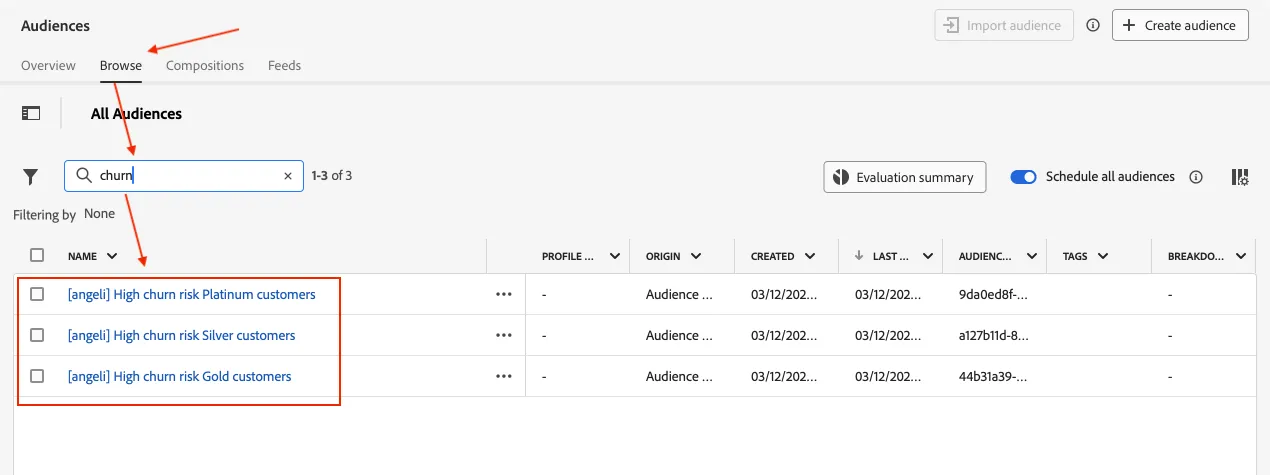Go to the Feeds tab
The image size is (1270, 475).
[284, 65]
